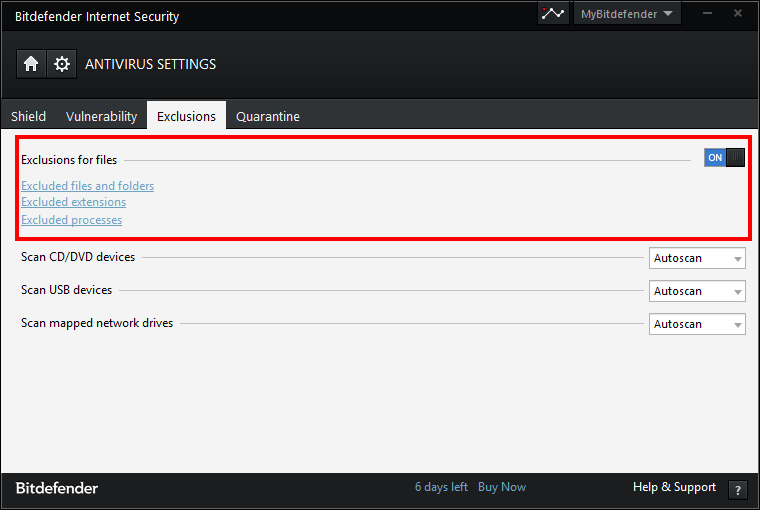Screen dimensions: 760x510
Task: Click the Buy Now link
Action: coord(502,487)
